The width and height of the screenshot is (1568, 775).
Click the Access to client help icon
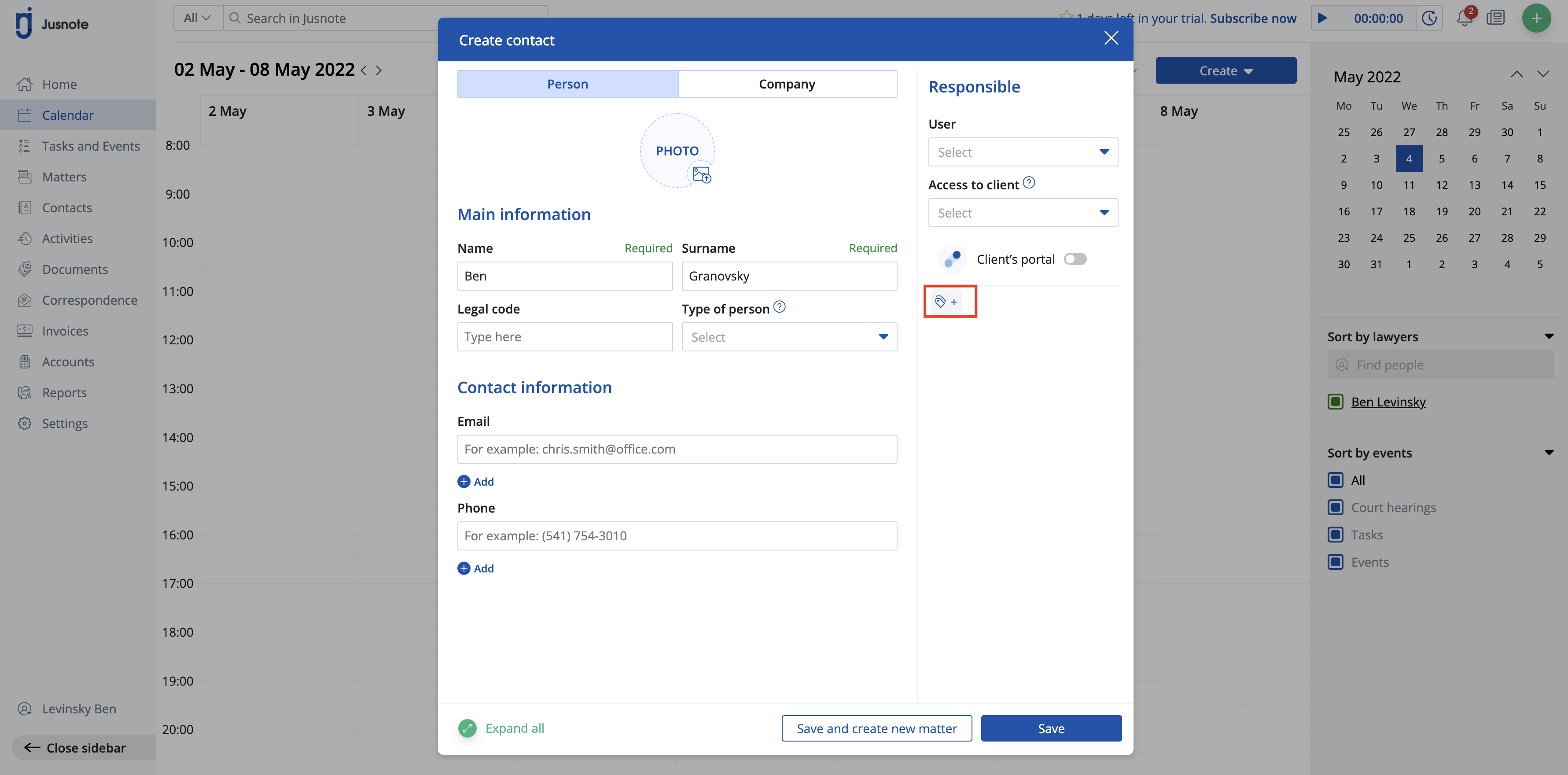[x=1029, y=183]
